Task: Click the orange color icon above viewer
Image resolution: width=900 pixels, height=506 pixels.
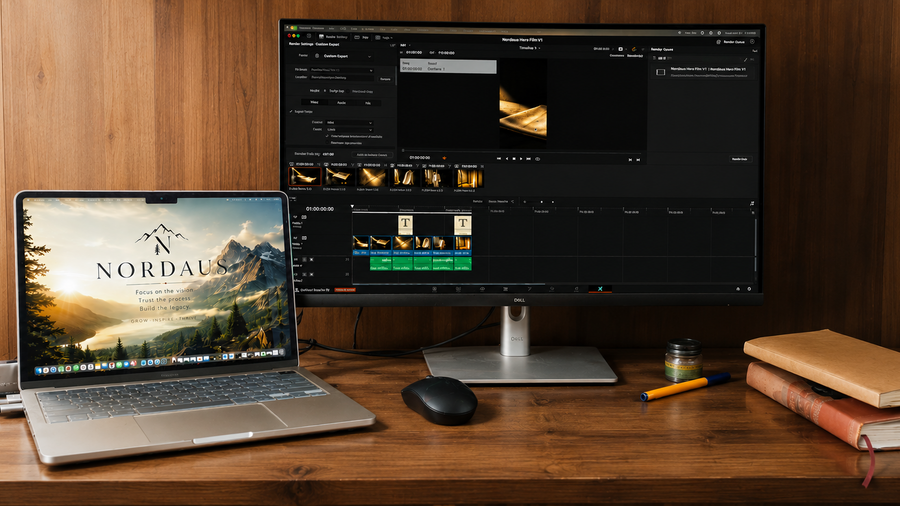Action: tap(634, 49)
